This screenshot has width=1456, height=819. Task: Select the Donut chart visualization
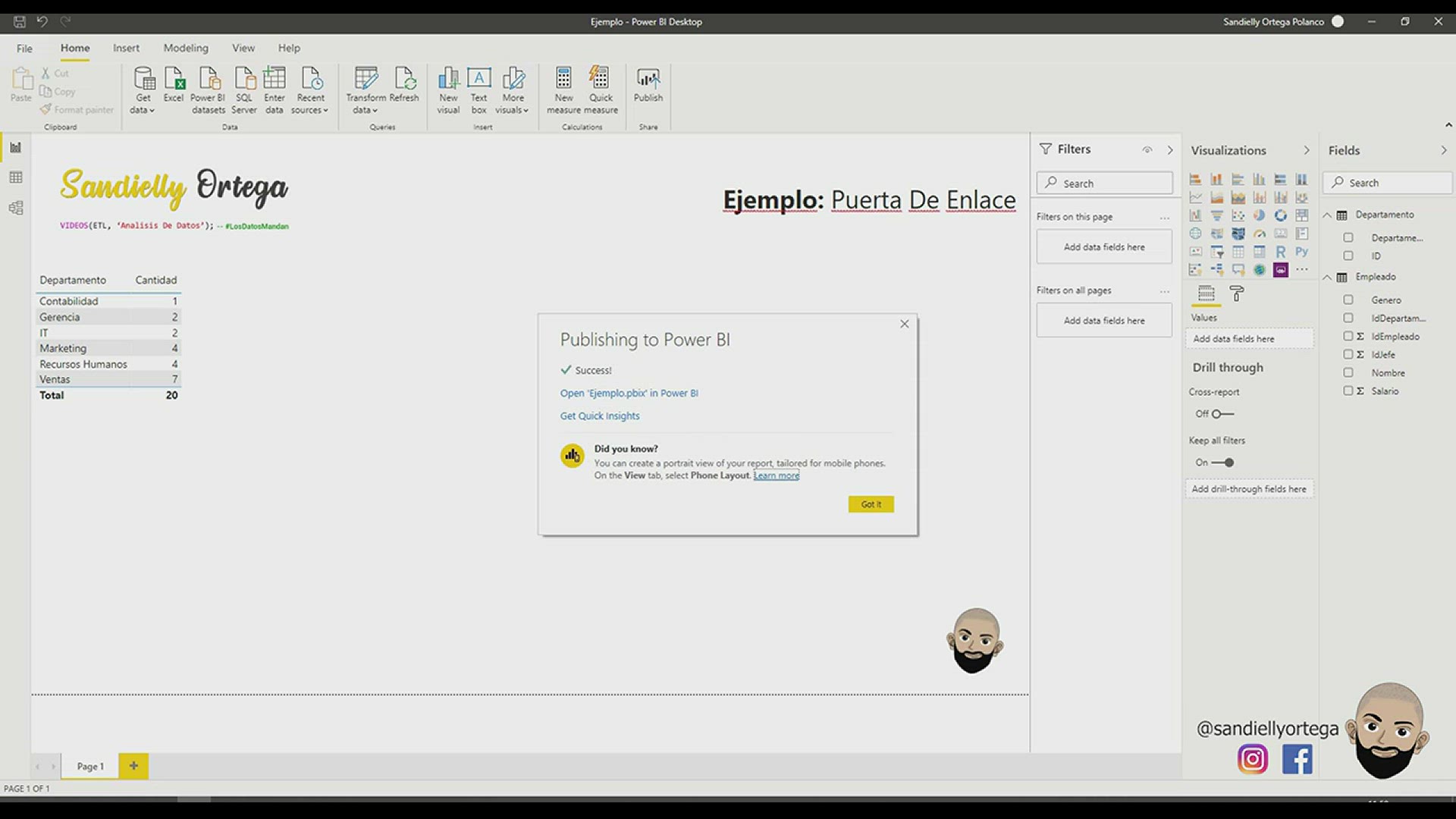point(1280,215)
